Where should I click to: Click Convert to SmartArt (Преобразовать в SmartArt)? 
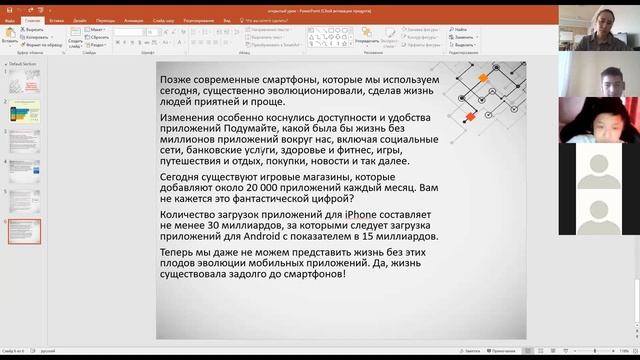273,45
